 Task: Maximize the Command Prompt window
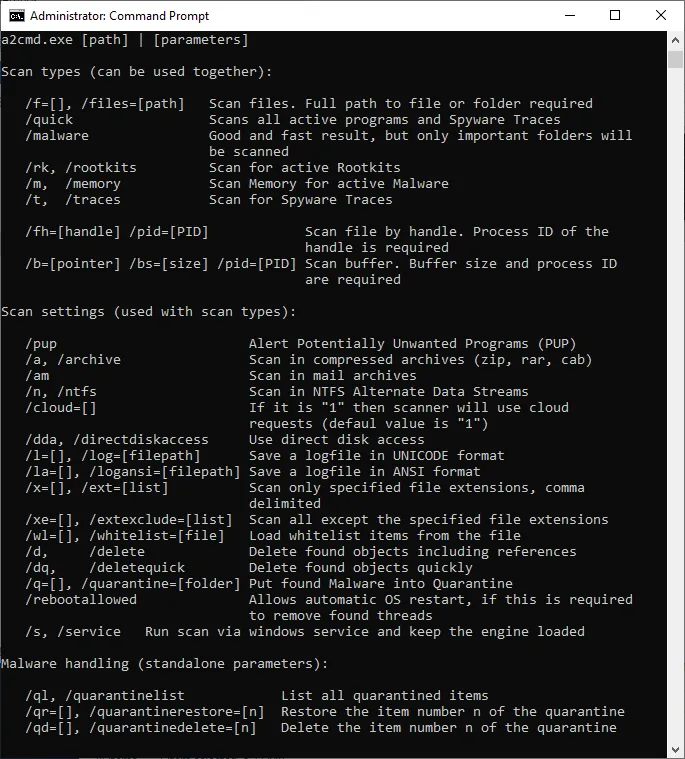[x=615, y=15]
